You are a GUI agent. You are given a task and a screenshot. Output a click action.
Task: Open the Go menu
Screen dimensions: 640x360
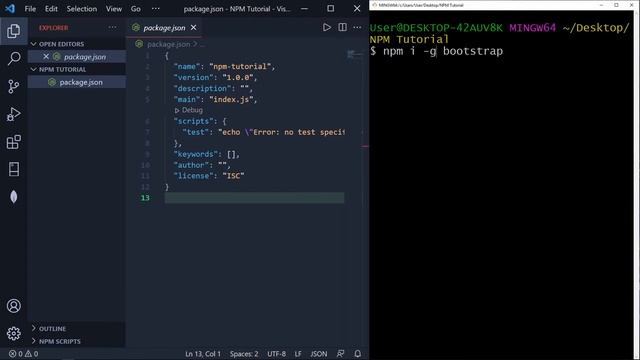coord(136,9)
